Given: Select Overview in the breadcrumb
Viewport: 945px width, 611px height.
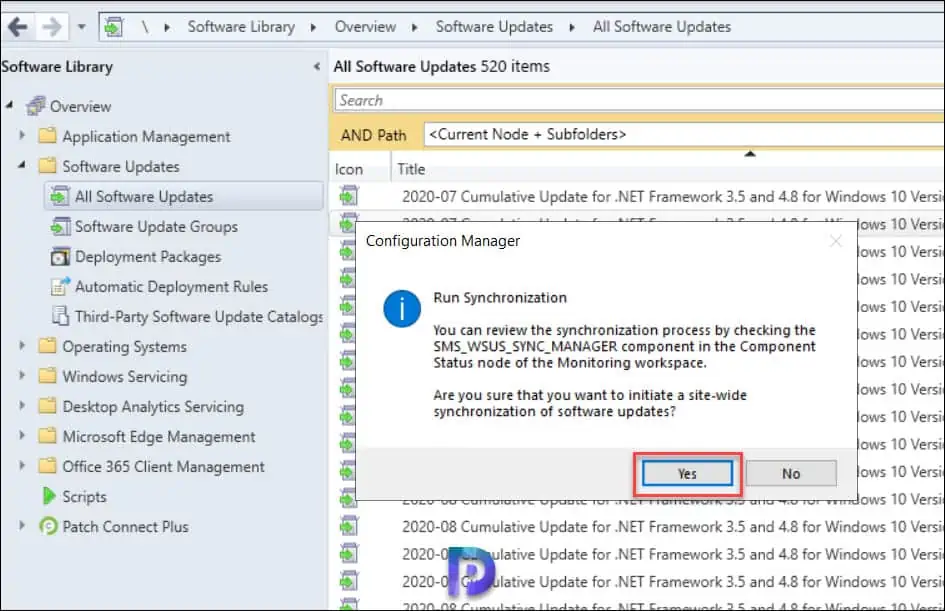Looking at the screenshot, I should 365,27.
